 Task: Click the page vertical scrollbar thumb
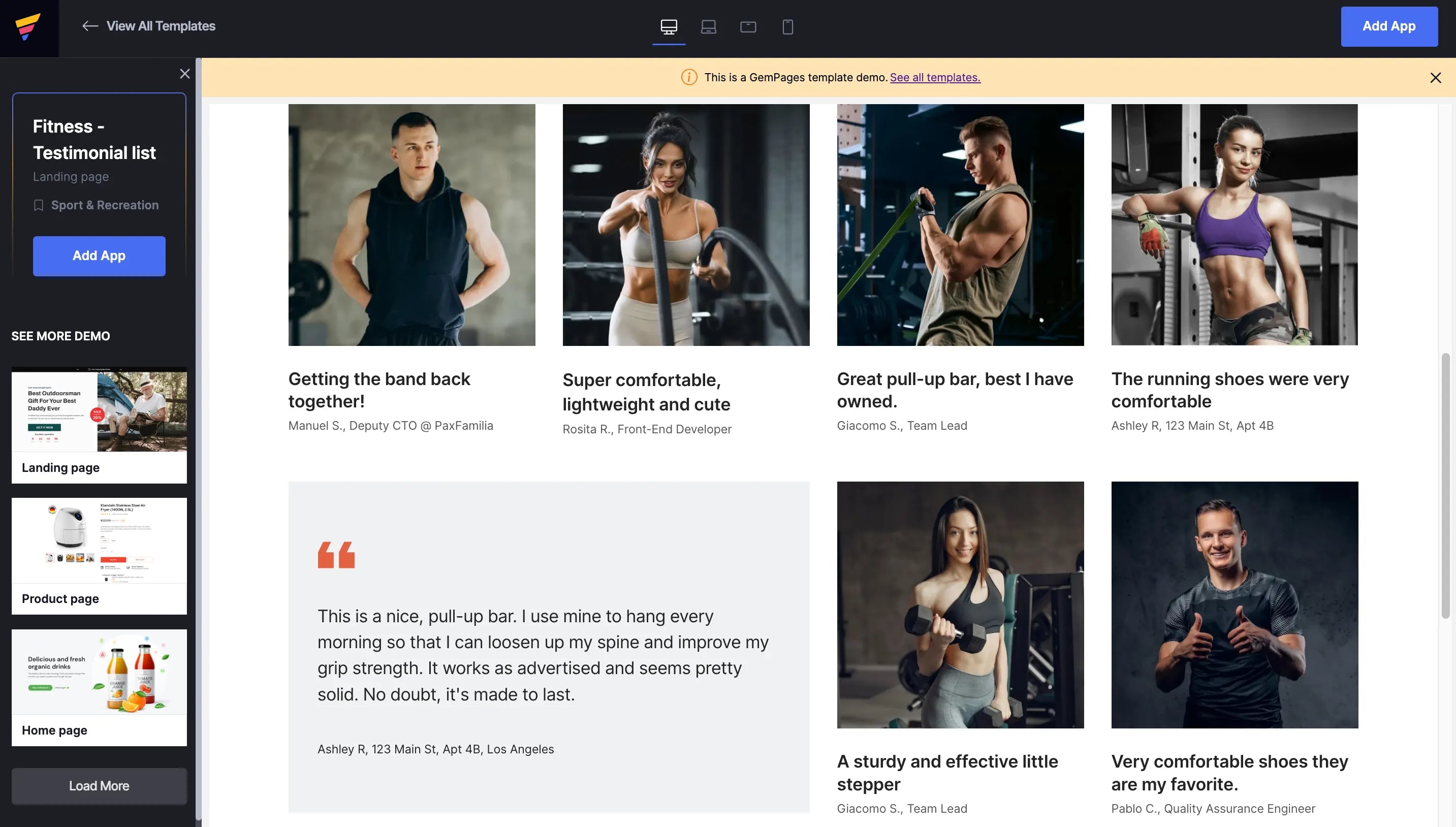click(1445, 486)
